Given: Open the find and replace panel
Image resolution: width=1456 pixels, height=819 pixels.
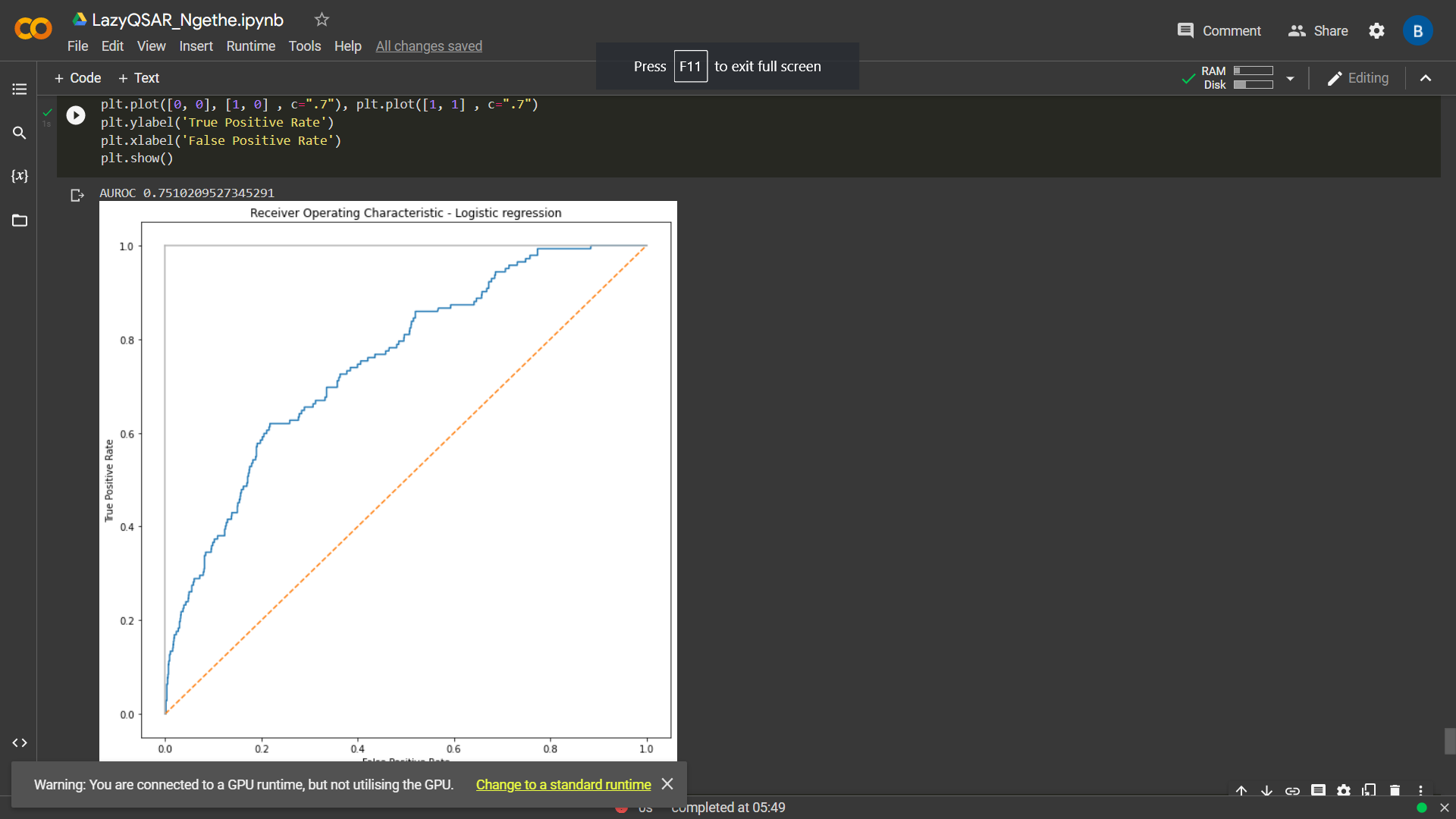Looking at the screenshot, I should coord(20,133).
